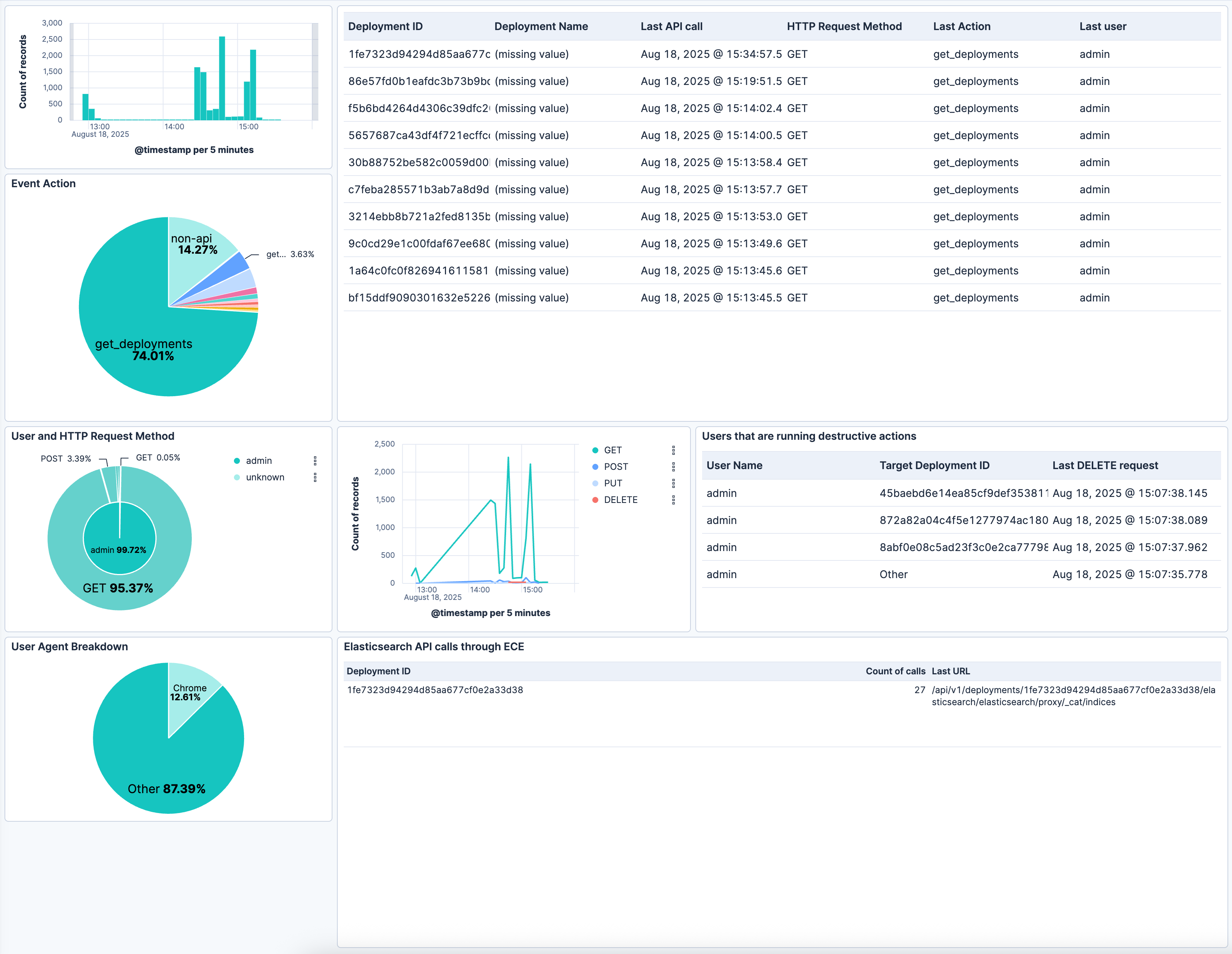Viewport: 1232px width, 954px height.
Task: Open legend options for admin series
Action: (x=315, y=461)
